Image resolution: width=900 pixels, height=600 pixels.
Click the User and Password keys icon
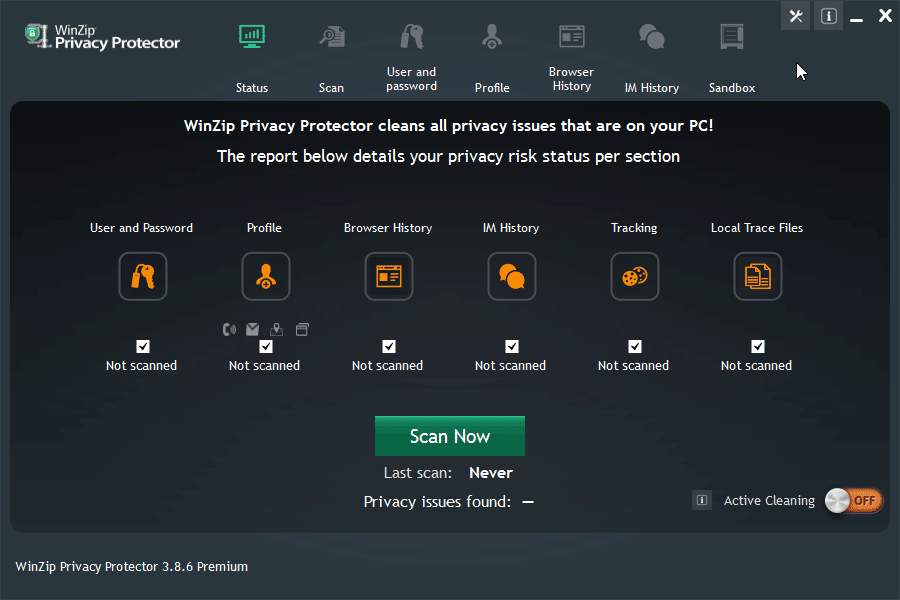click(x=143, y=276)
